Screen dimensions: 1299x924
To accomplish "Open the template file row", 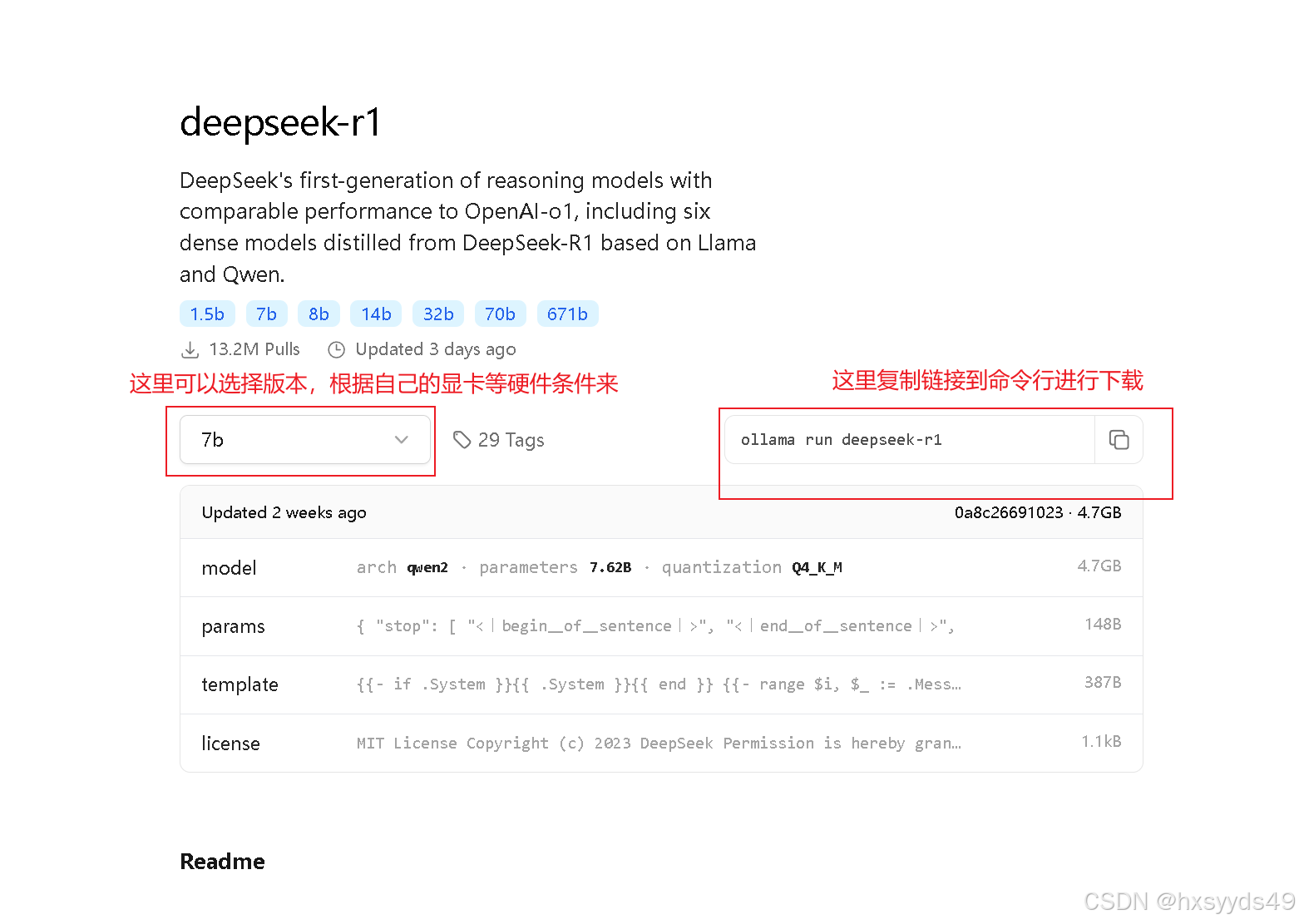I will click(661, 684).
